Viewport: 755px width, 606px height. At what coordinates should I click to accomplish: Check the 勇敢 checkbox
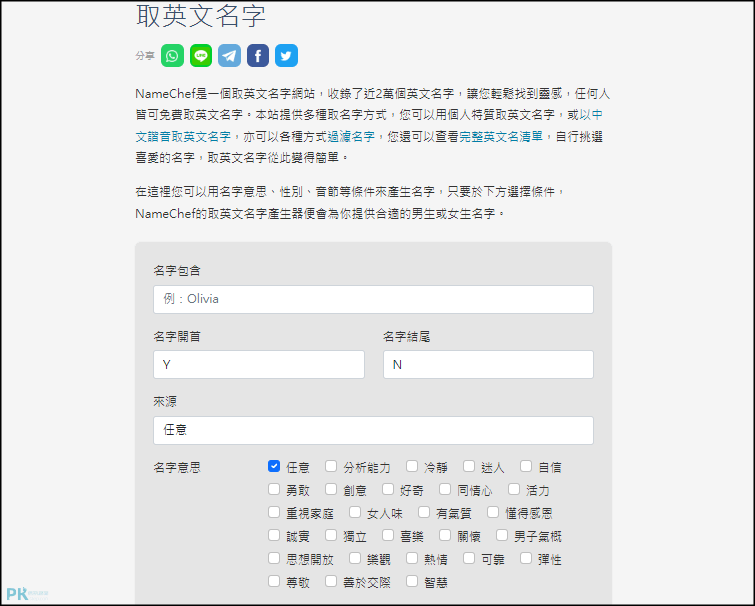[274, 489]
